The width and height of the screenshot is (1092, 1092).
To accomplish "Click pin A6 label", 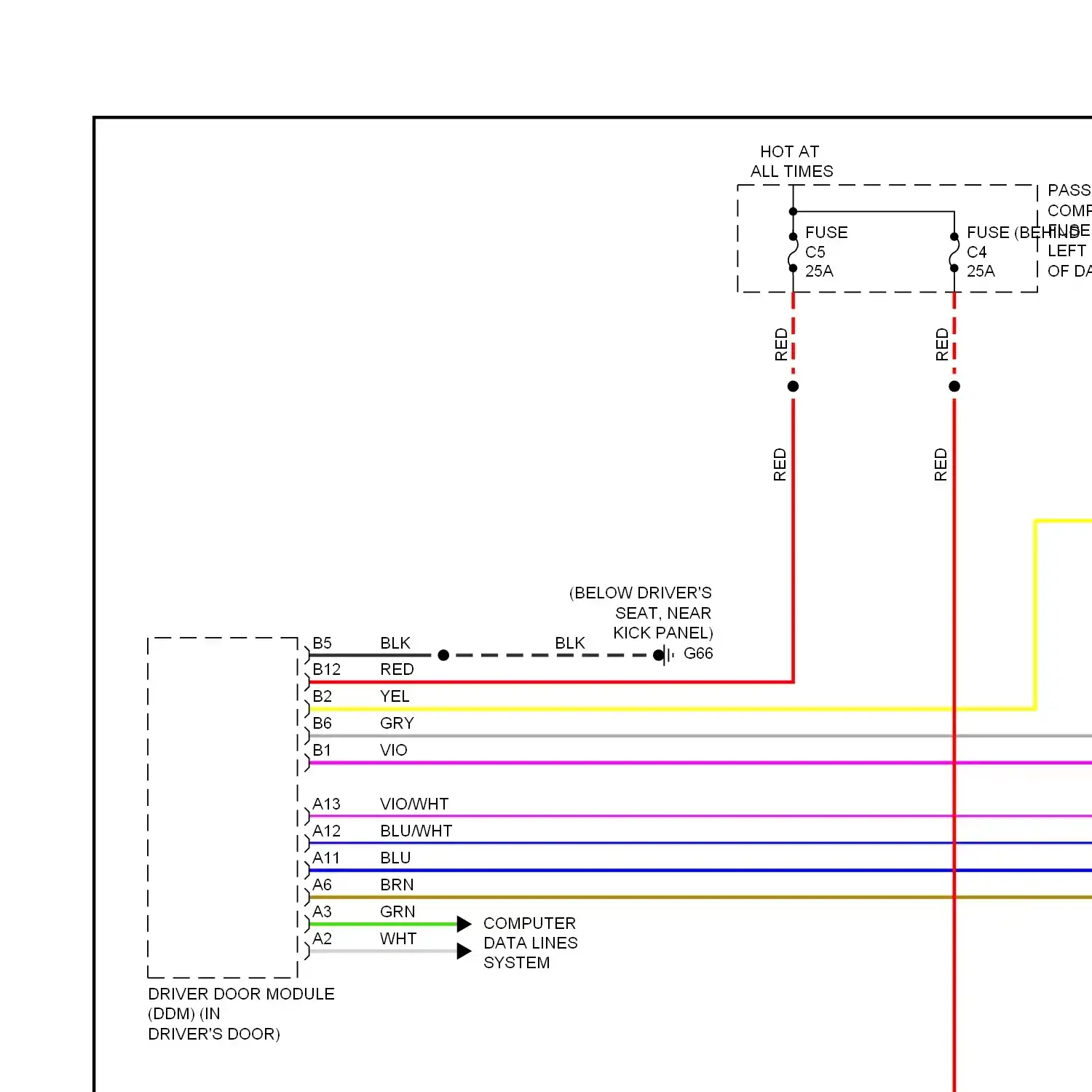I will 322,885.
